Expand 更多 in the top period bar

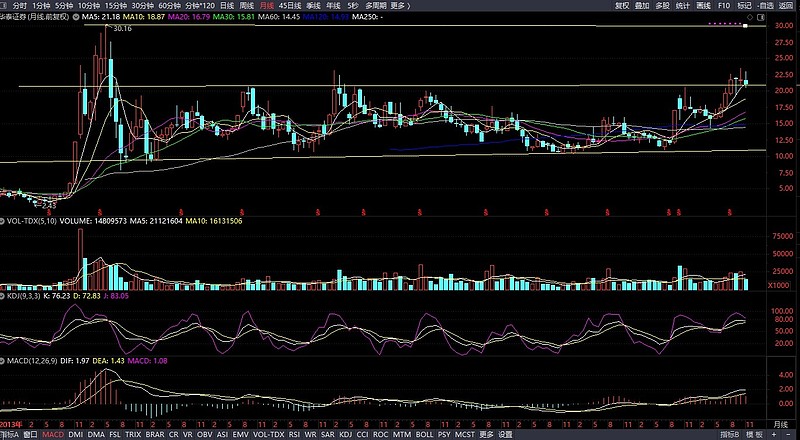point(401,5)
